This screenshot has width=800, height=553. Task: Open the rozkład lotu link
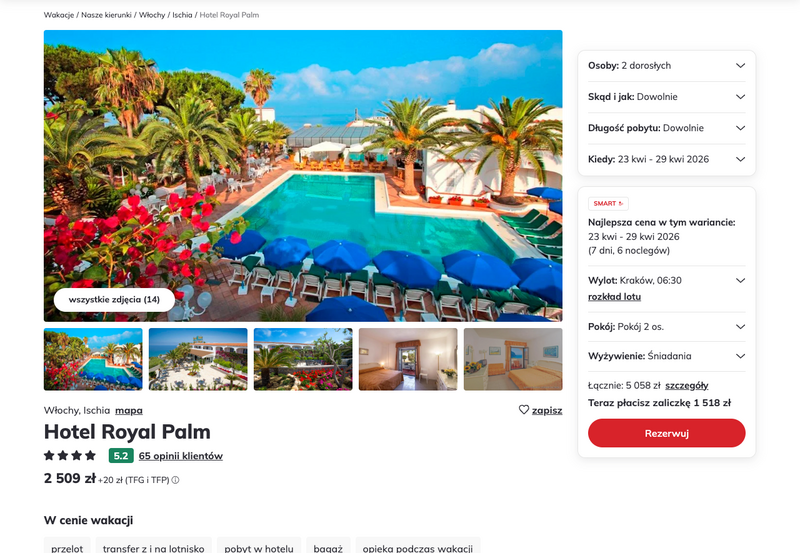[x=614, y=296]
